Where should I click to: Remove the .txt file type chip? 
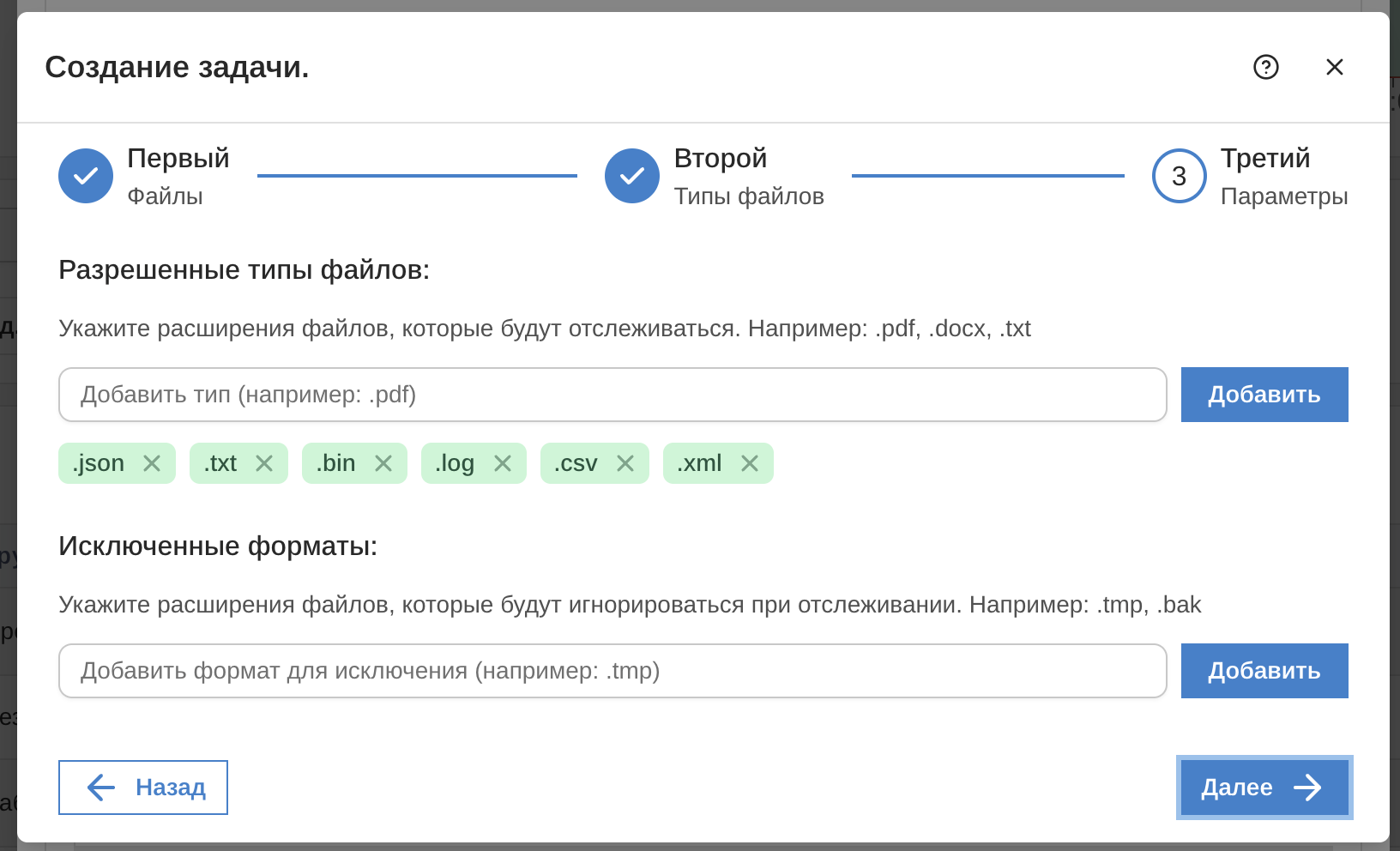[265, 462]
